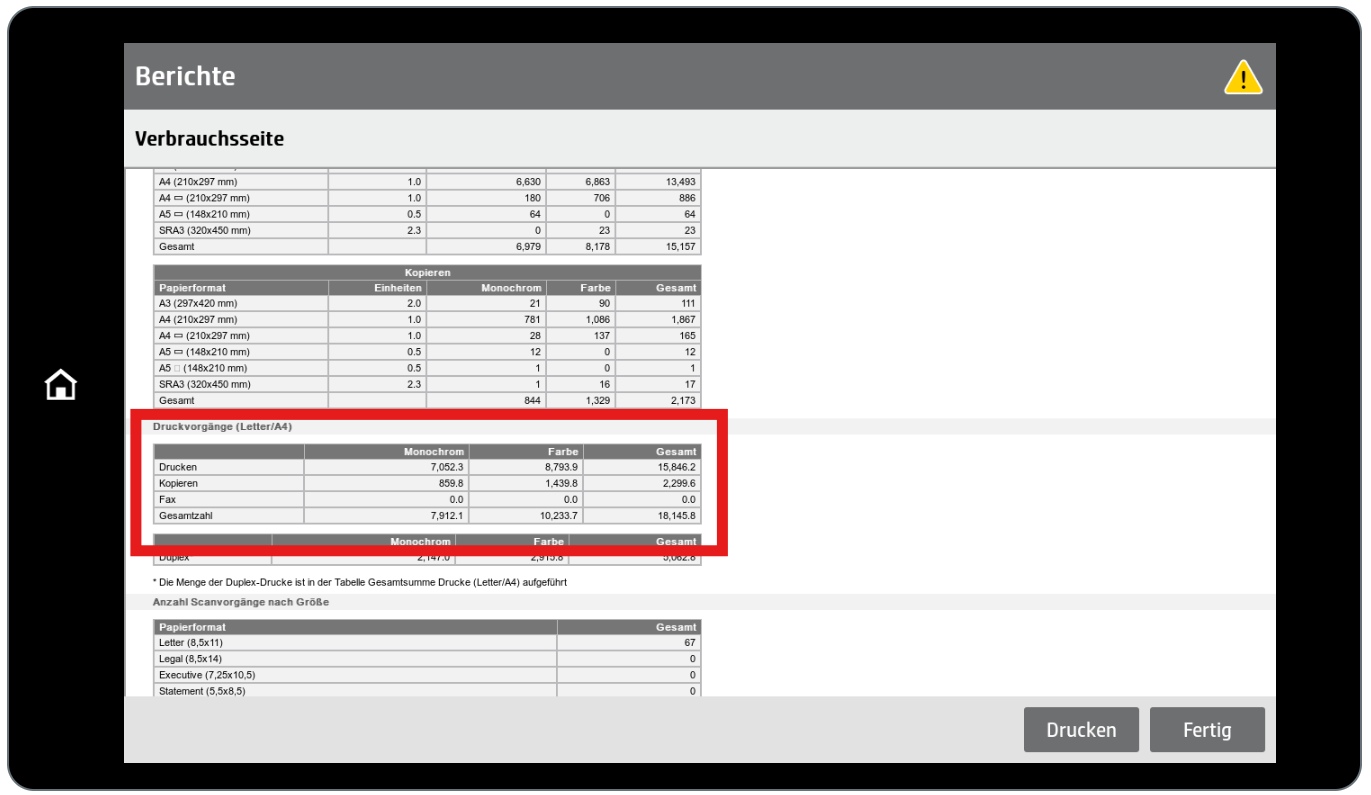Click the Berichte title in the header
Image resolution: width=1371 pixels, height=795 pixels.
pos(185,76)
